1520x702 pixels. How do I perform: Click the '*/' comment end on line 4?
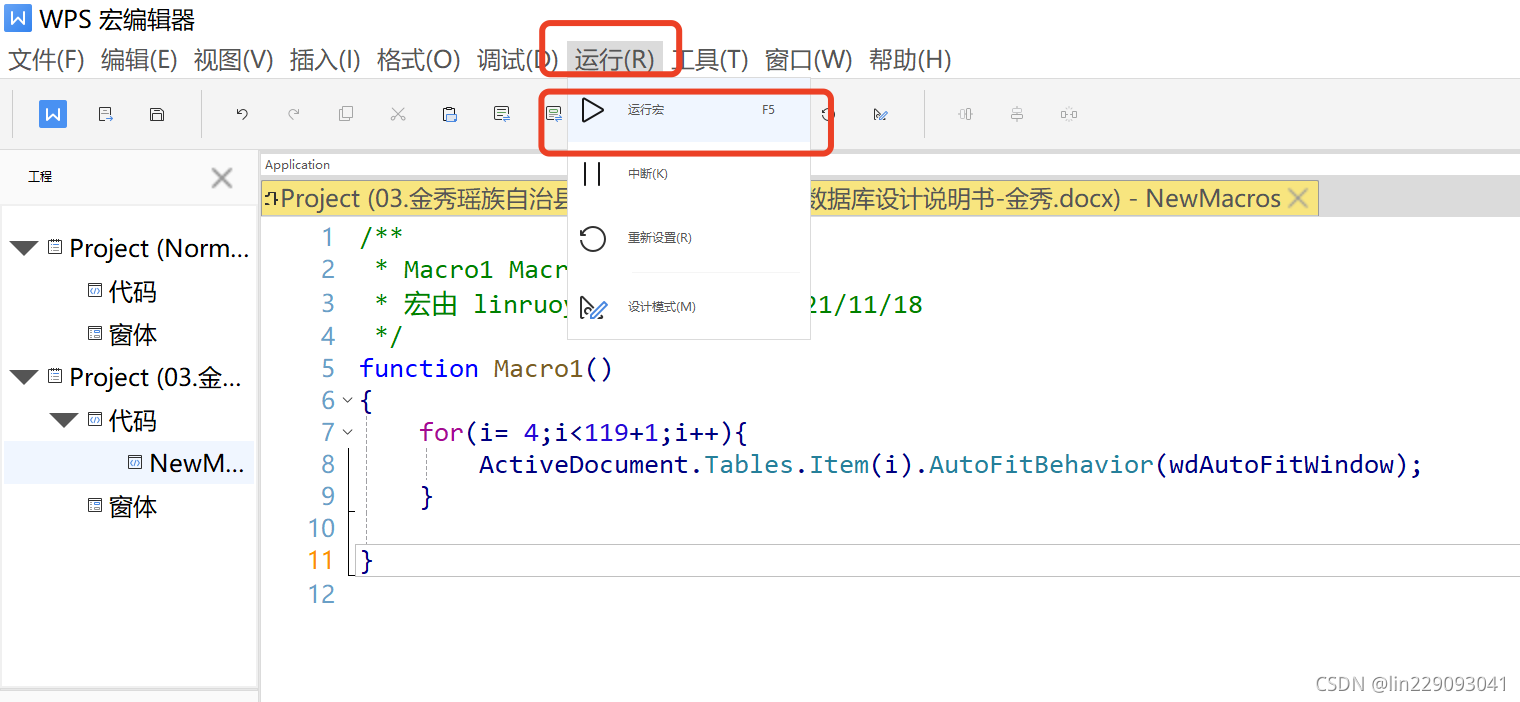click(x=389, y=335)
